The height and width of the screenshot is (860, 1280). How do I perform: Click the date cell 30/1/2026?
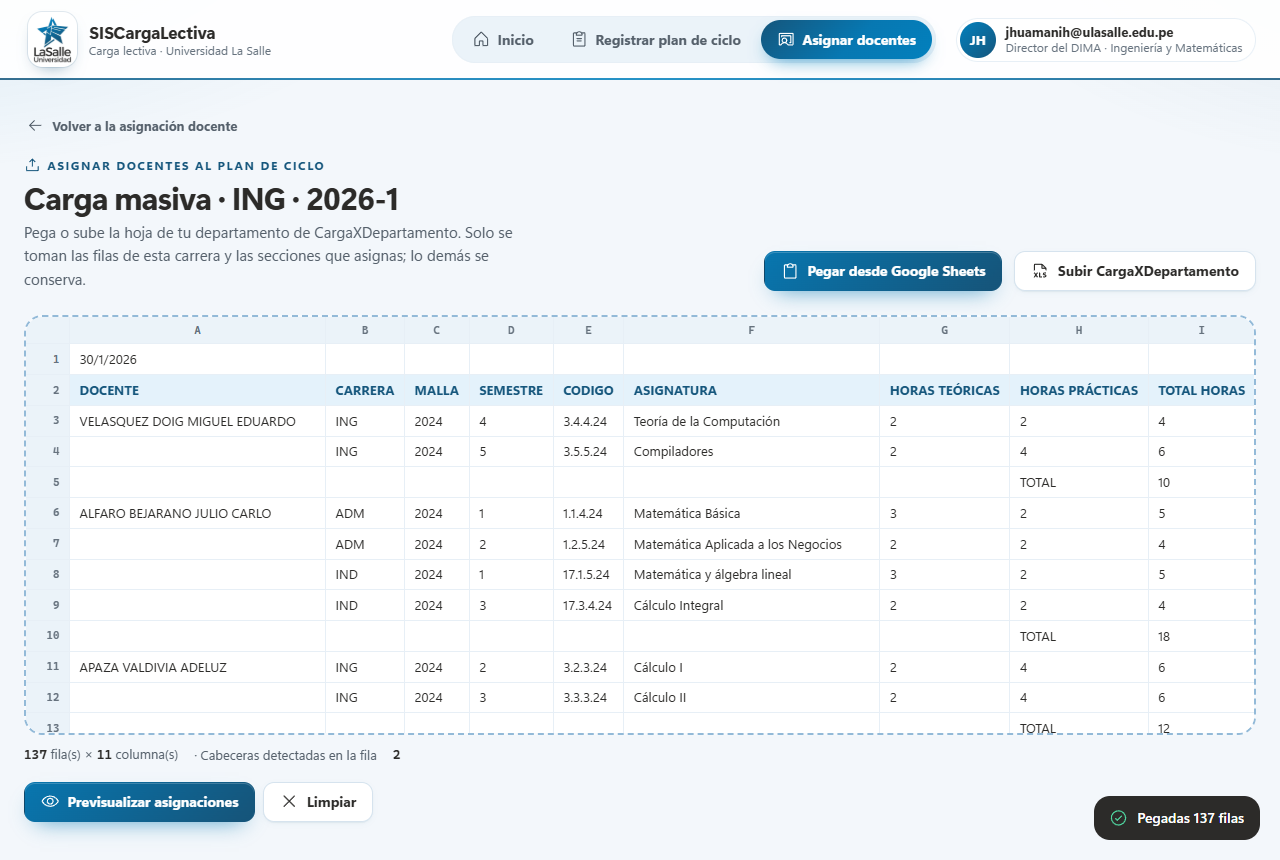coord(197,359)
